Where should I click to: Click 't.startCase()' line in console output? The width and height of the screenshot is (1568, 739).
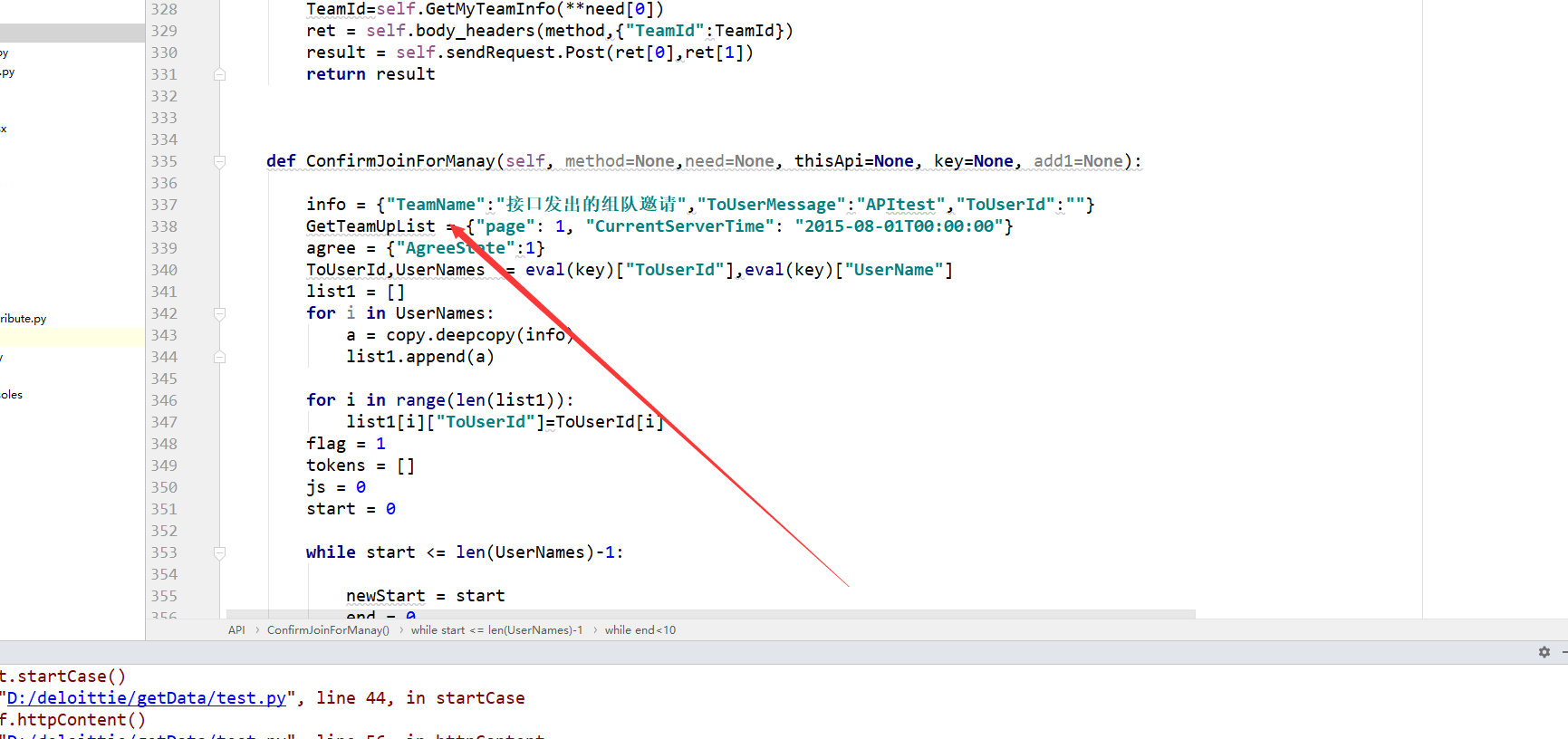[63, 677]
